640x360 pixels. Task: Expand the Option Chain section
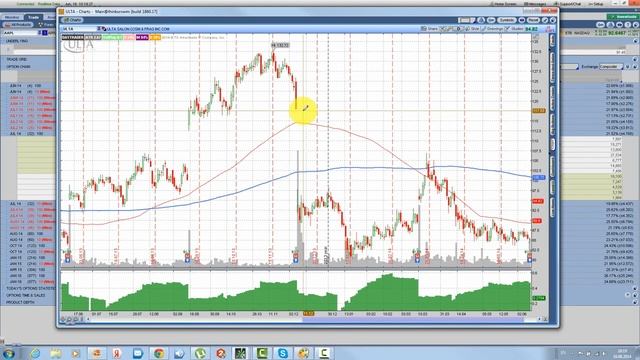18,67
